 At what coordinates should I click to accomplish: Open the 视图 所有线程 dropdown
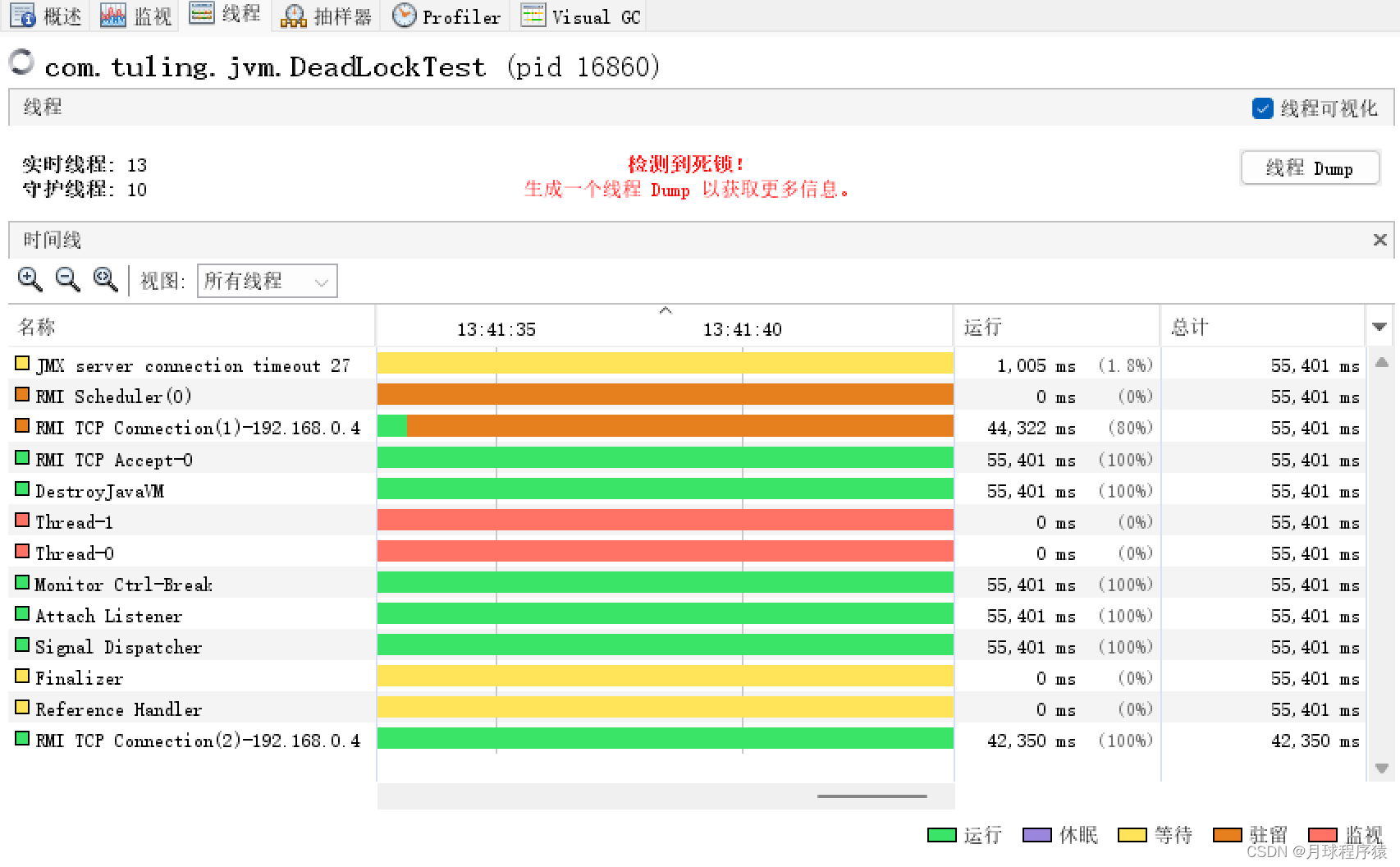click(x=267, y=281)
